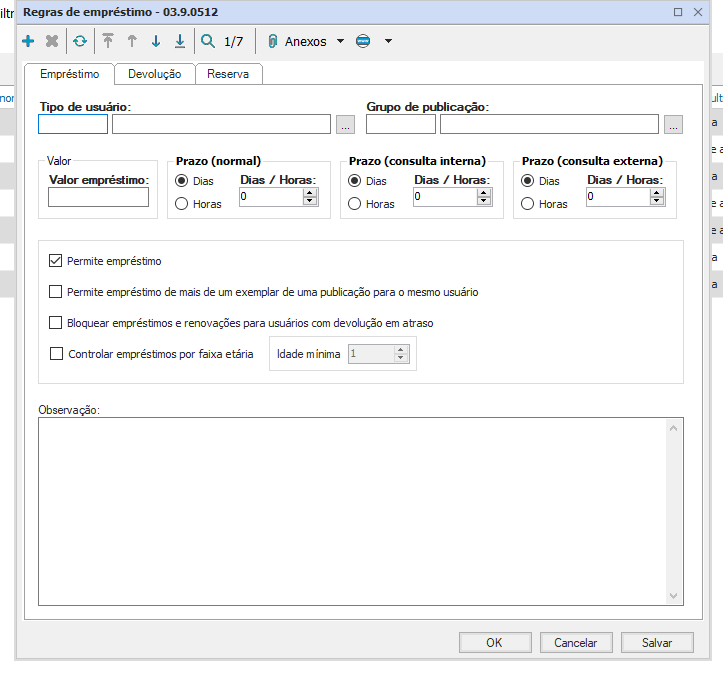Toggle Bloquear empréstimos e renovações checkbox
Screen dimensions: 723x673
click(56, 323)
